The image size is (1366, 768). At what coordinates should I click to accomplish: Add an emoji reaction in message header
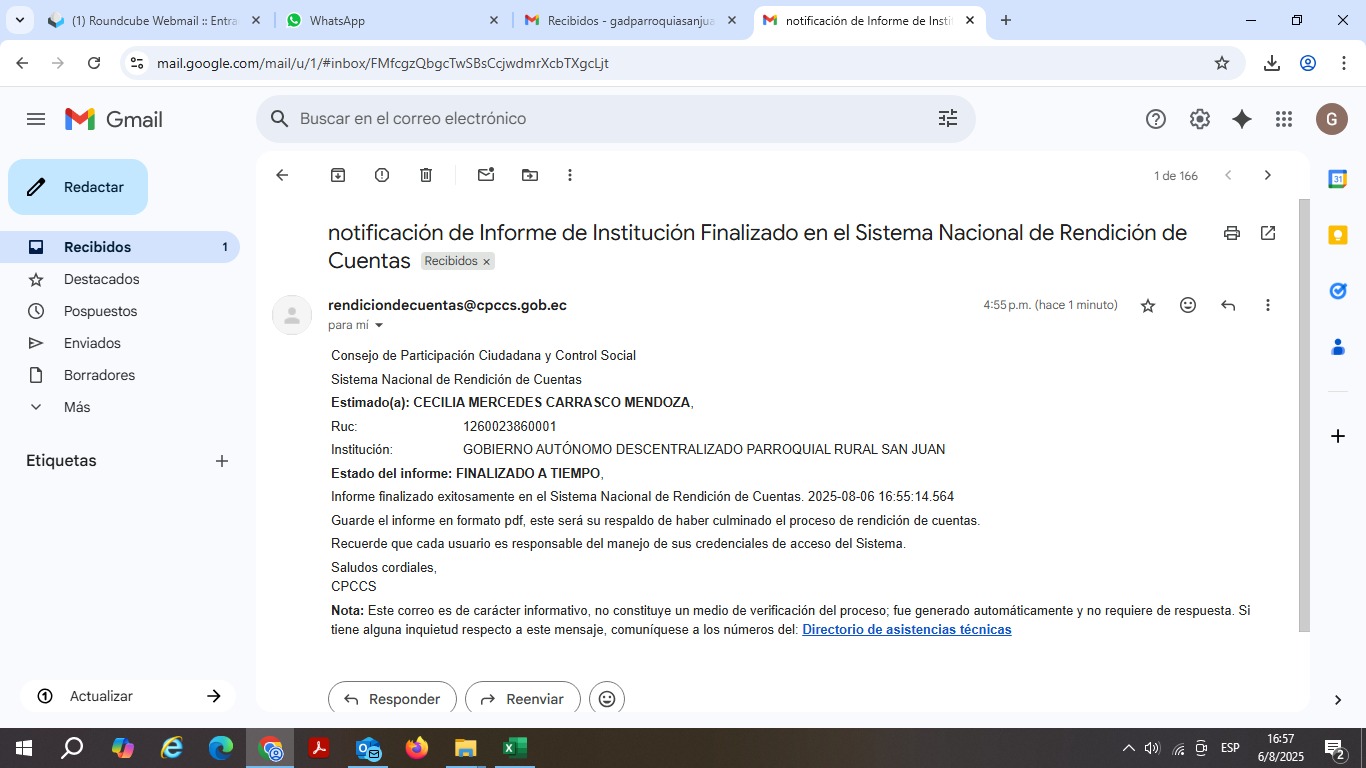coord(1188,305)
